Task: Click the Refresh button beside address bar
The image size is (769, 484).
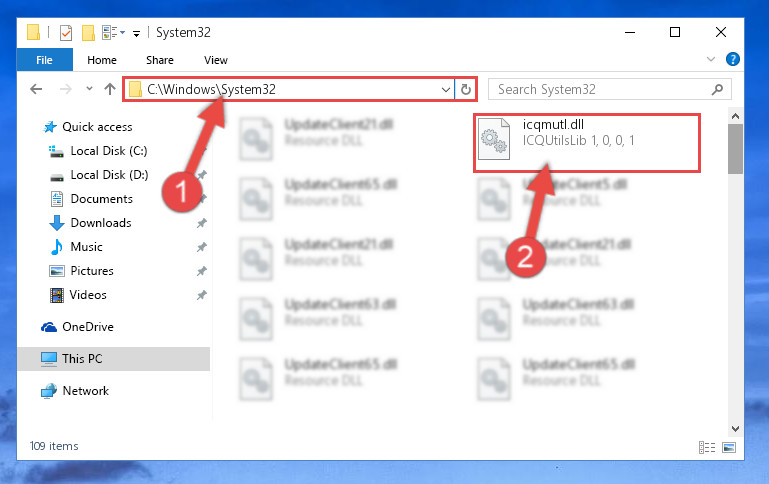Action: [x=465, y=89]
